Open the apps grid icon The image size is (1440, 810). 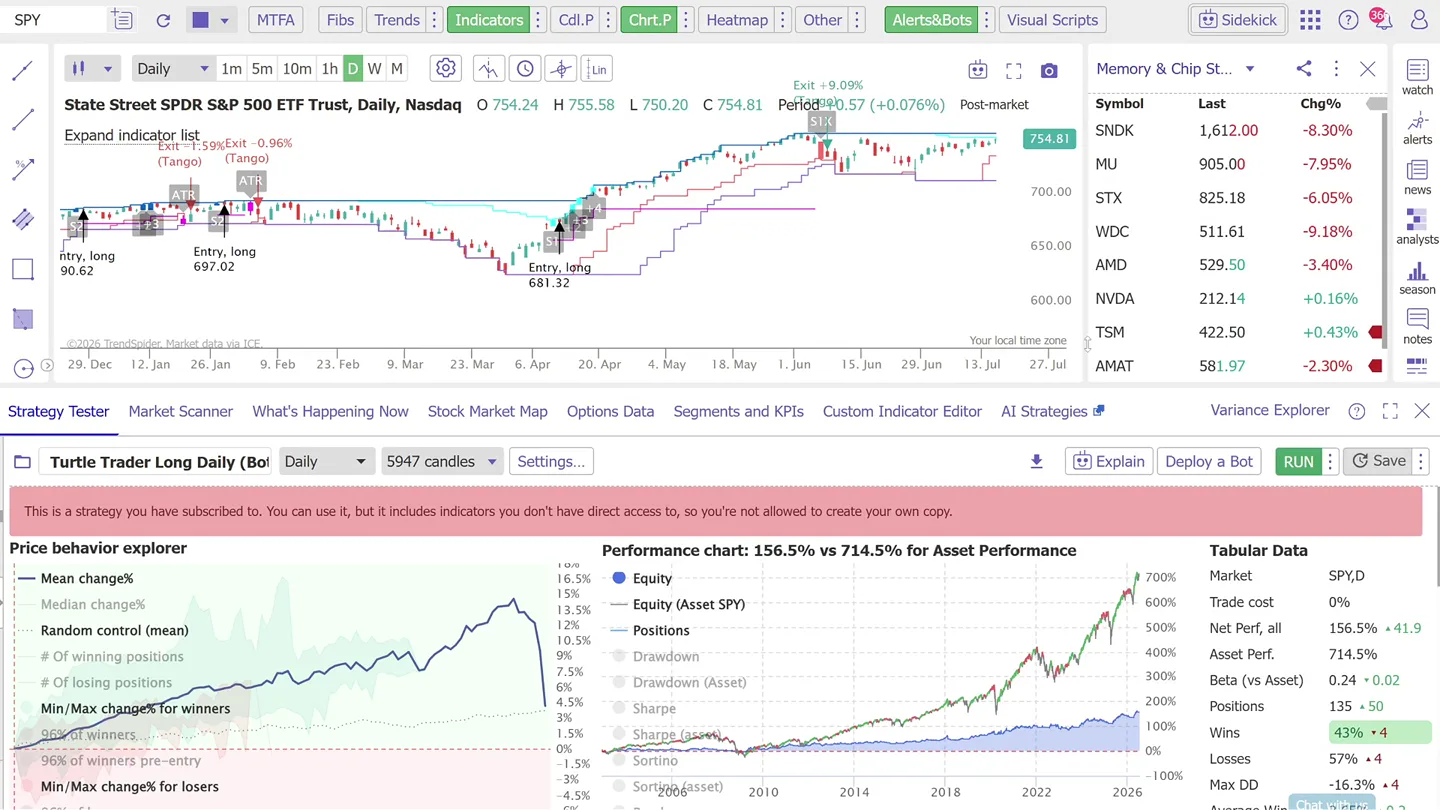[1309, 20]
